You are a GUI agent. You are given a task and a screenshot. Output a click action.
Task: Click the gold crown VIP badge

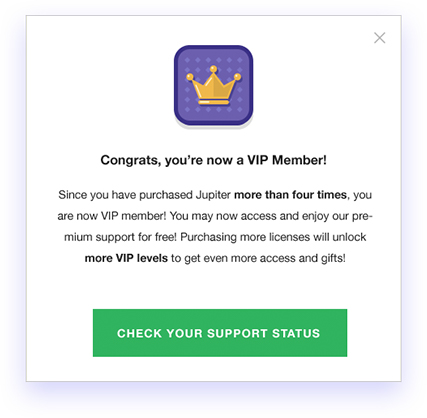(213, 86)
